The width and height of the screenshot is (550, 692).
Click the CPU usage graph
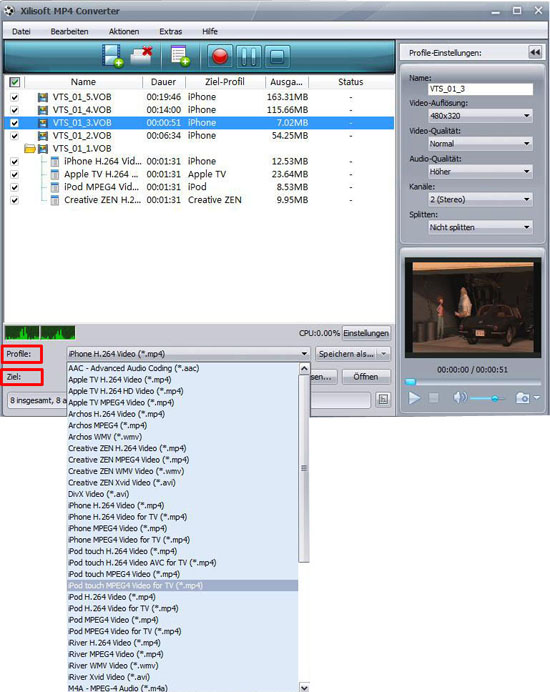(40, 333)
